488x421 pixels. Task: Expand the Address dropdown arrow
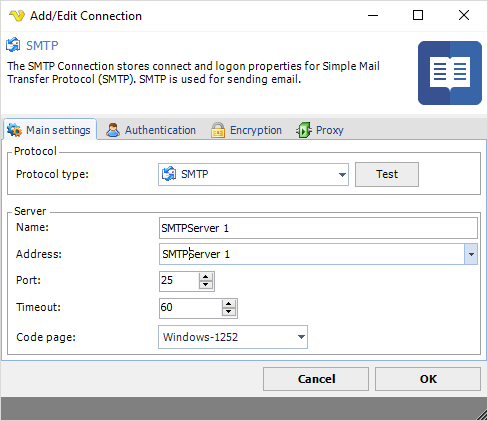point(471,254)
